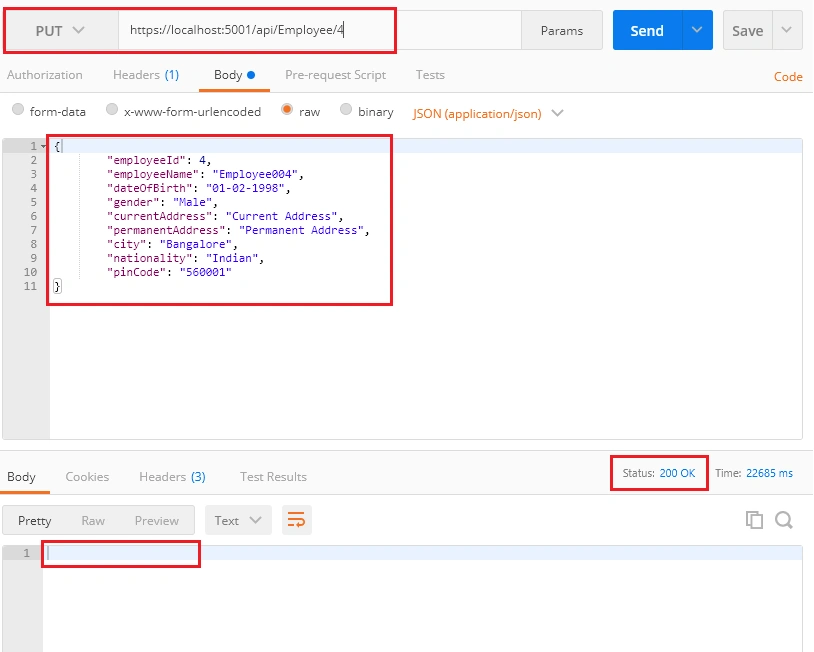Click the blue Send button
This screenshot has height=652, width=814.
tap(647, 31)
